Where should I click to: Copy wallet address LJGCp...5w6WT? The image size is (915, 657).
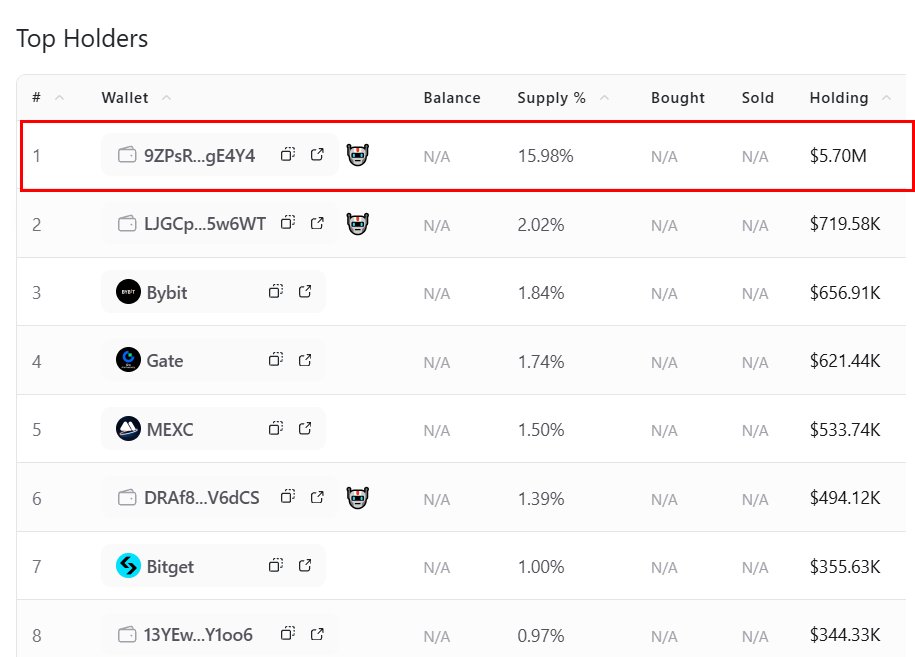coord(288,223)
